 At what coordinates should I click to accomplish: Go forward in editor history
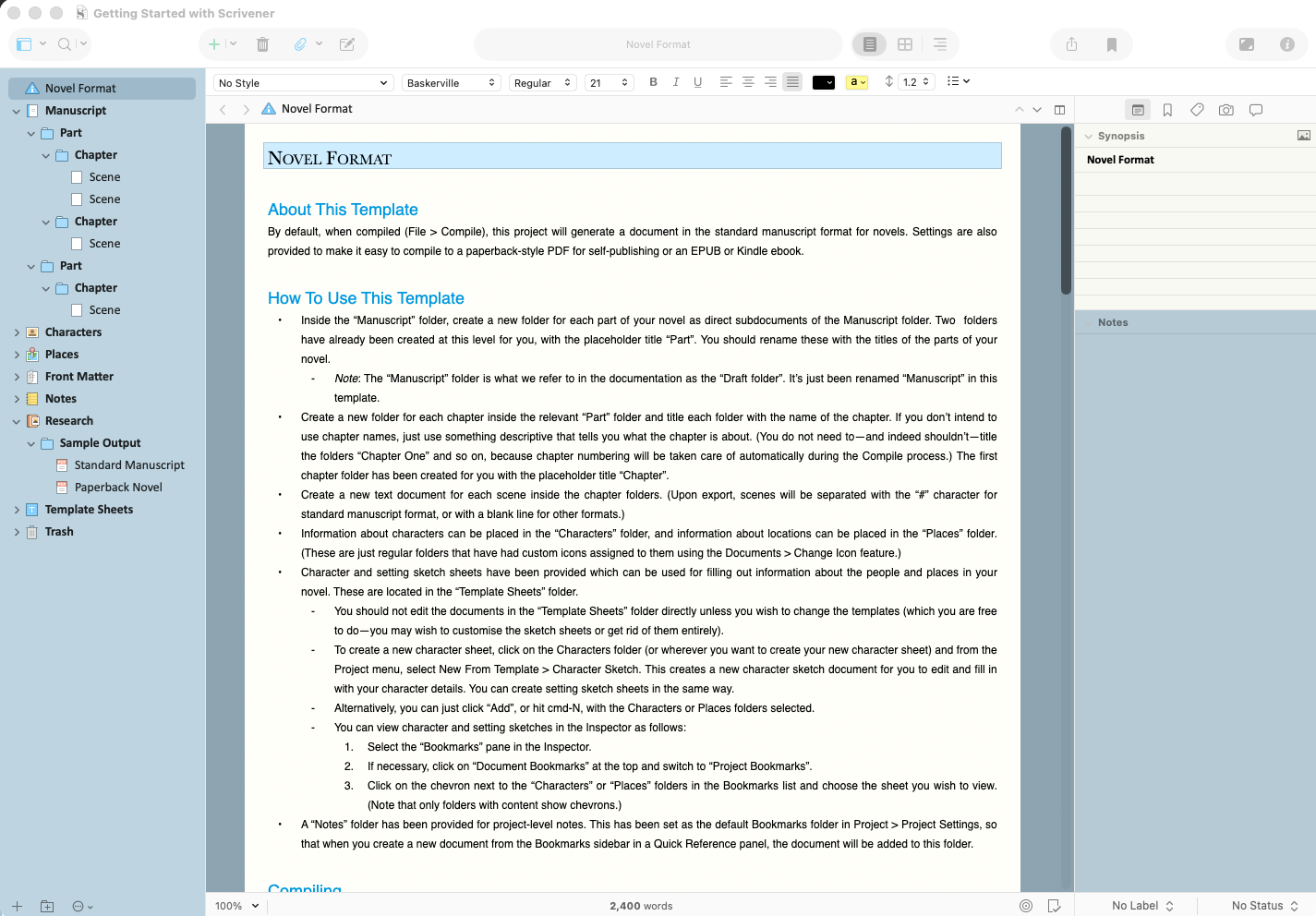coord(246,109)
